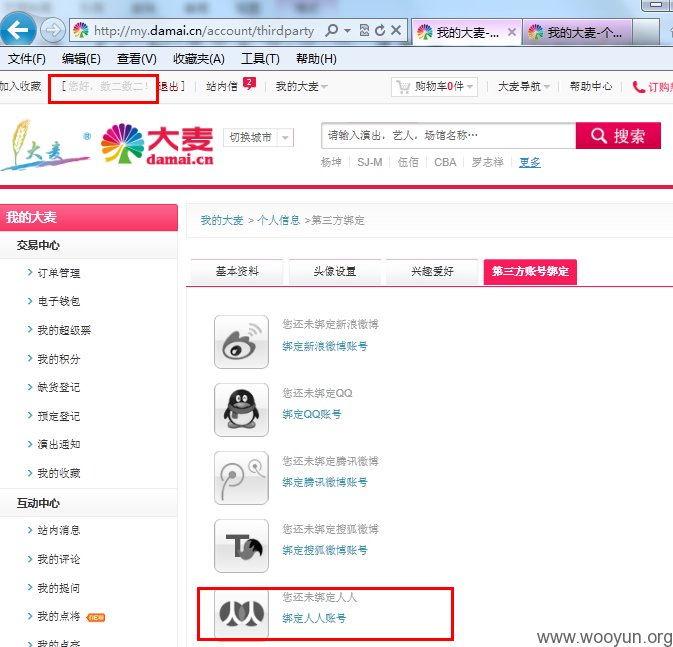Click the browser forward arrow button
Screen dimensions: 673x647
53,30
